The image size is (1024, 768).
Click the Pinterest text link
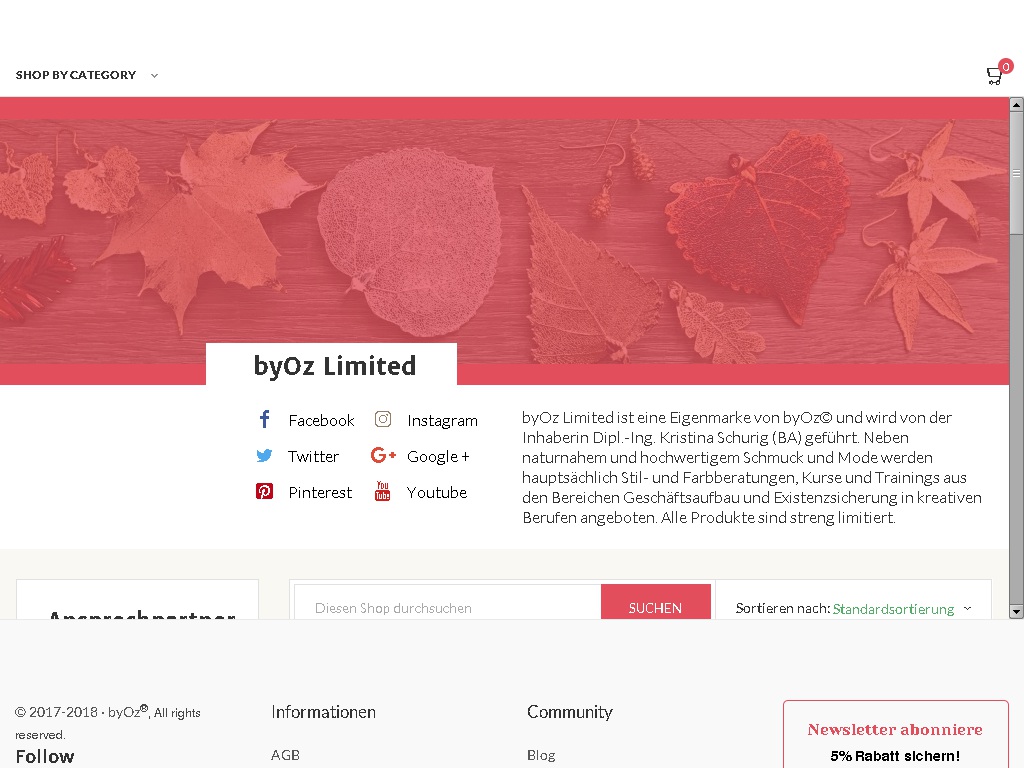pos(320,492)
